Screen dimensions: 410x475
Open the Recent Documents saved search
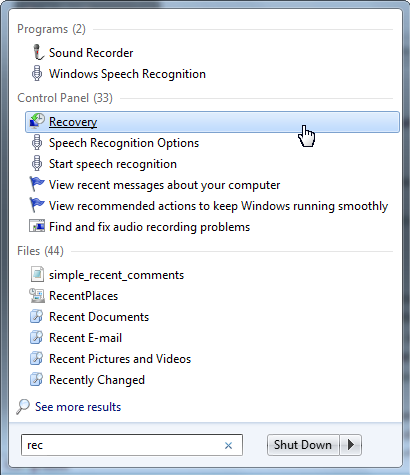(x=99, y=317)
